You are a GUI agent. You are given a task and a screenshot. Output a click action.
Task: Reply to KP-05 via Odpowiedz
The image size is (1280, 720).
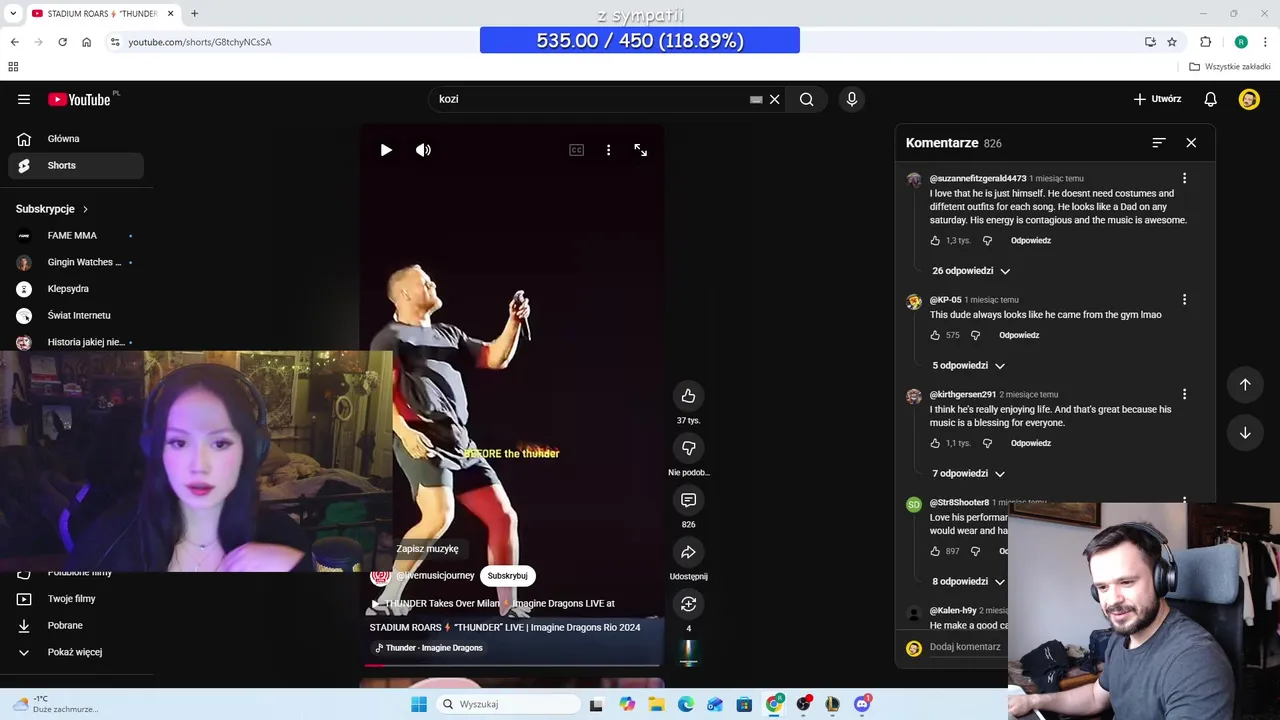[1019, 335]
